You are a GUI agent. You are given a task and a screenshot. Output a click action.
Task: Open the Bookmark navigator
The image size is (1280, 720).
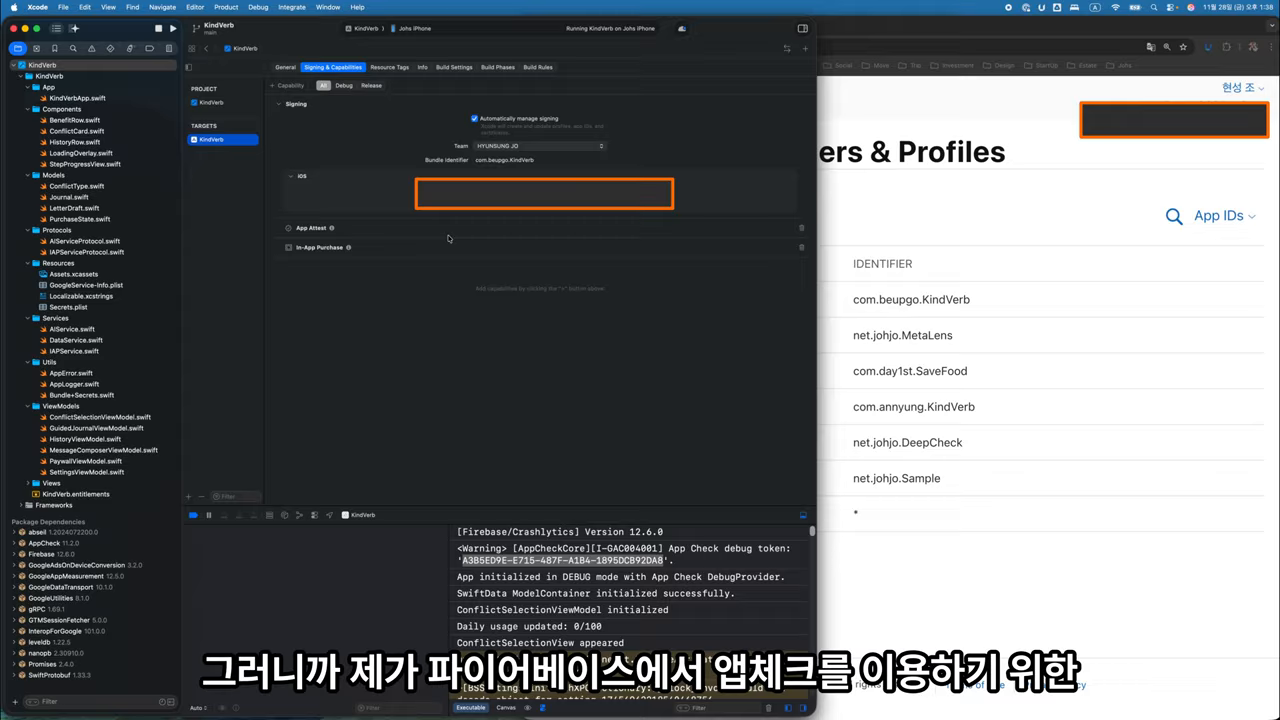55,48
